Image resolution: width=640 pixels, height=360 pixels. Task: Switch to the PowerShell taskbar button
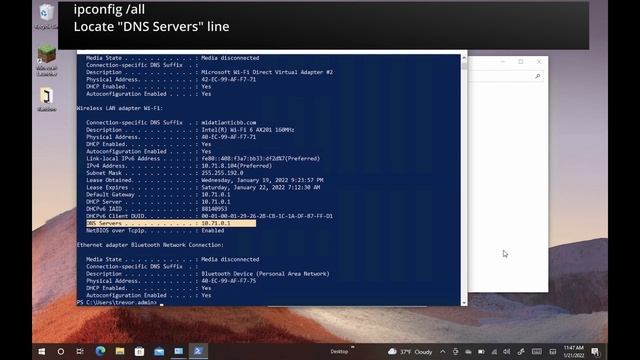198,351
